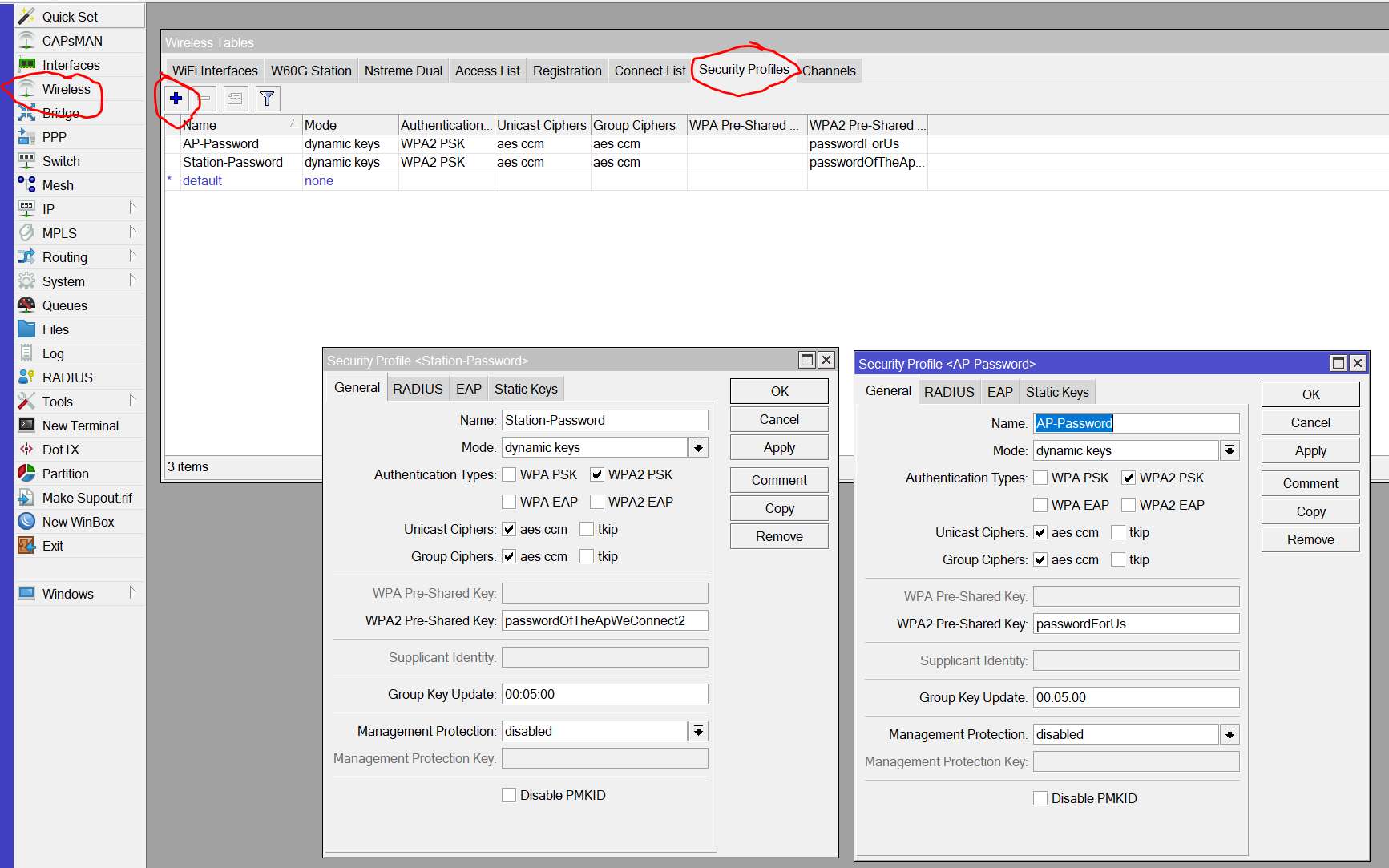Click the Partition pie icon
The height and width of the screenshot is (868, 1389).
pos(26,473)
